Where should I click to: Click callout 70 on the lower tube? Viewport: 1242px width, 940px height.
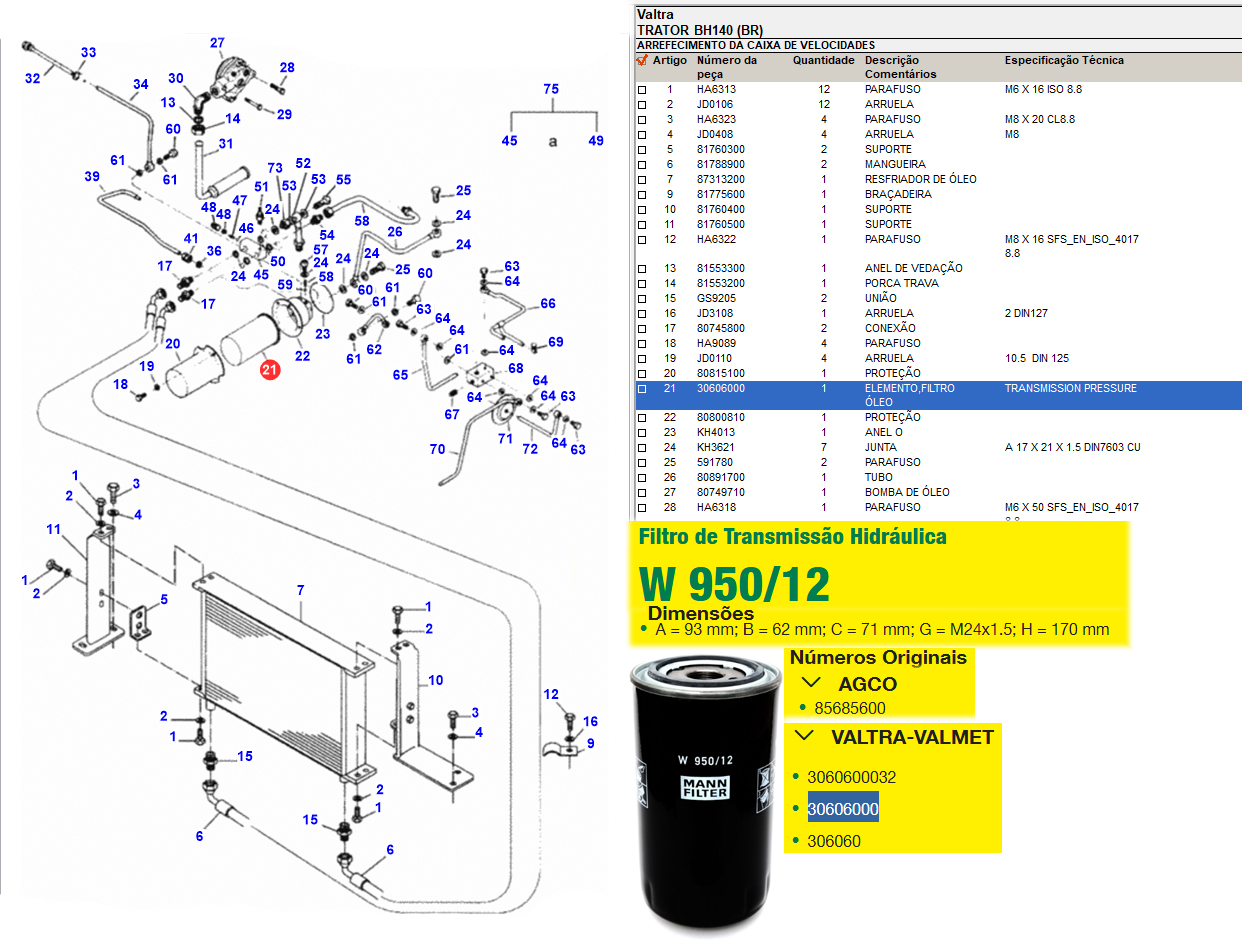[437, 450]
